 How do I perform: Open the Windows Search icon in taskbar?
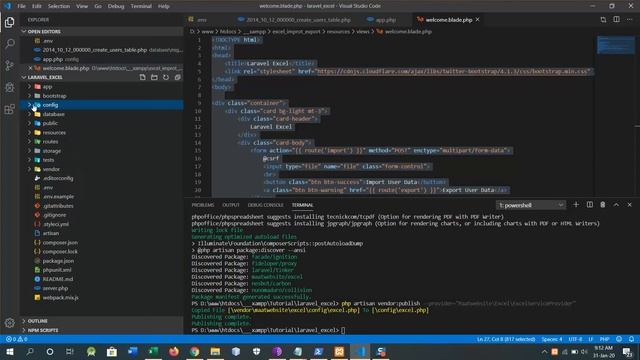(x=30, y=351)
